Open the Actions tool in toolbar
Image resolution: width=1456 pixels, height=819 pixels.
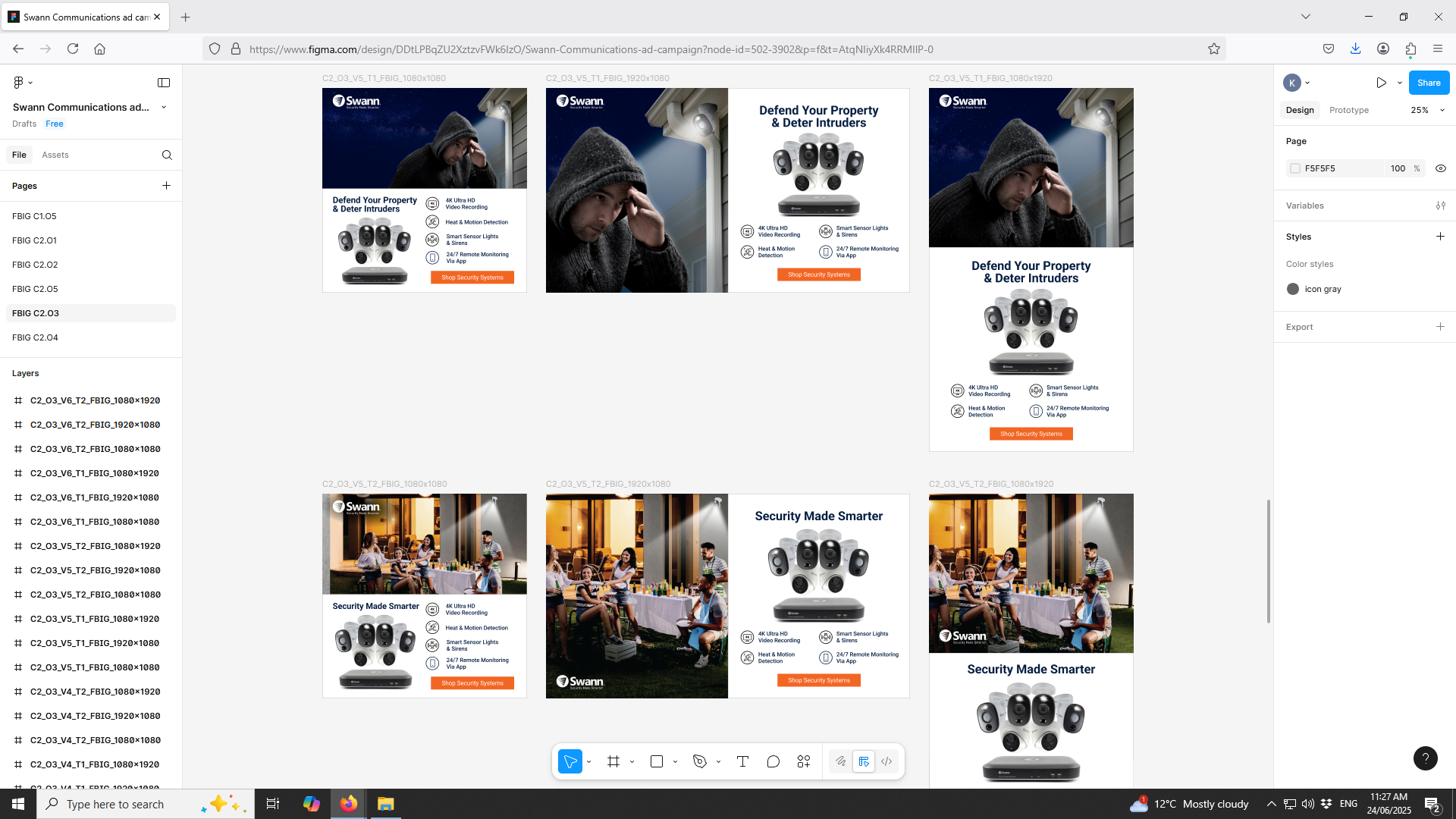(x=804, y=761)
